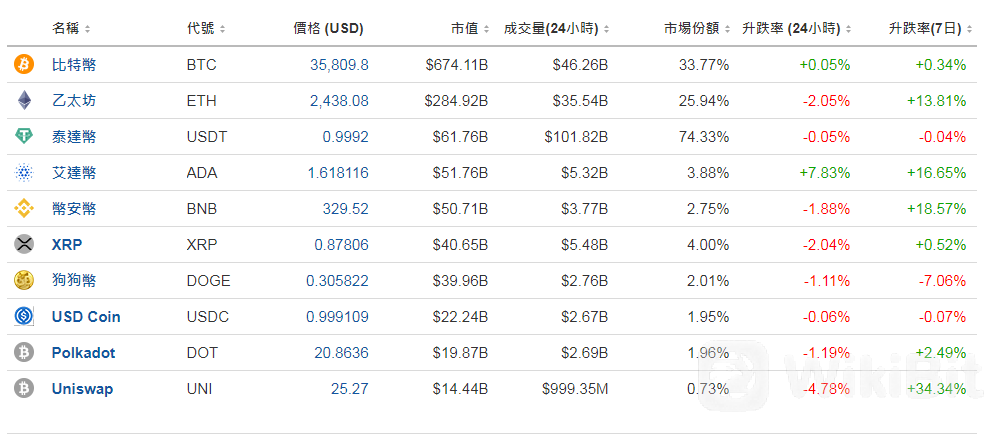Click the 價格 (USD) column header
1001x434 pixels.
328,29
